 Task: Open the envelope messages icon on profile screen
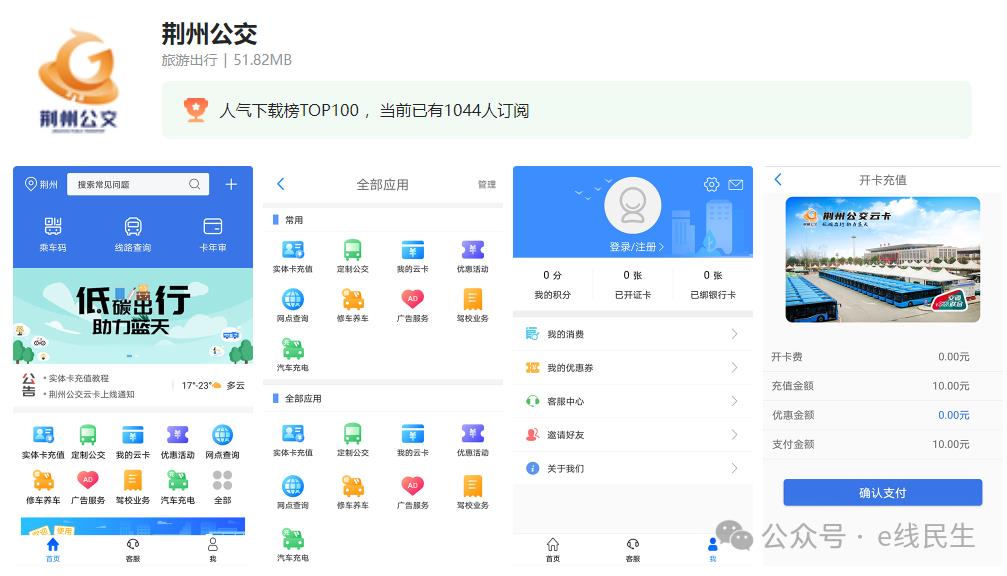(736, 185)
